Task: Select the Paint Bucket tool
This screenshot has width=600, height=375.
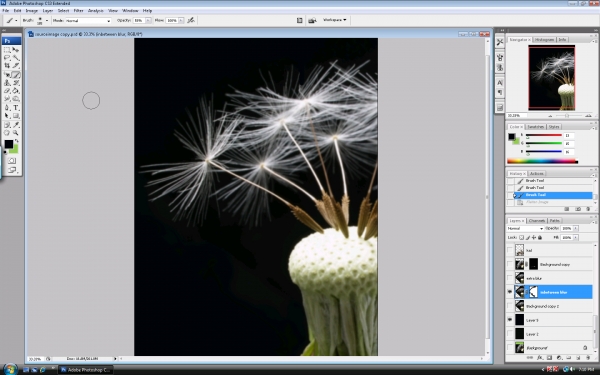Action: coord(16,91)
